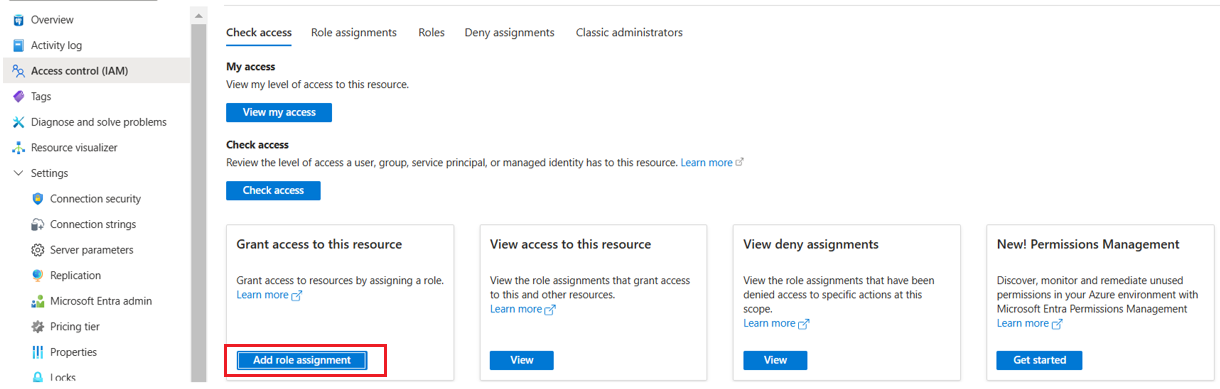Click the Access control (IAM) people icon

18,71
